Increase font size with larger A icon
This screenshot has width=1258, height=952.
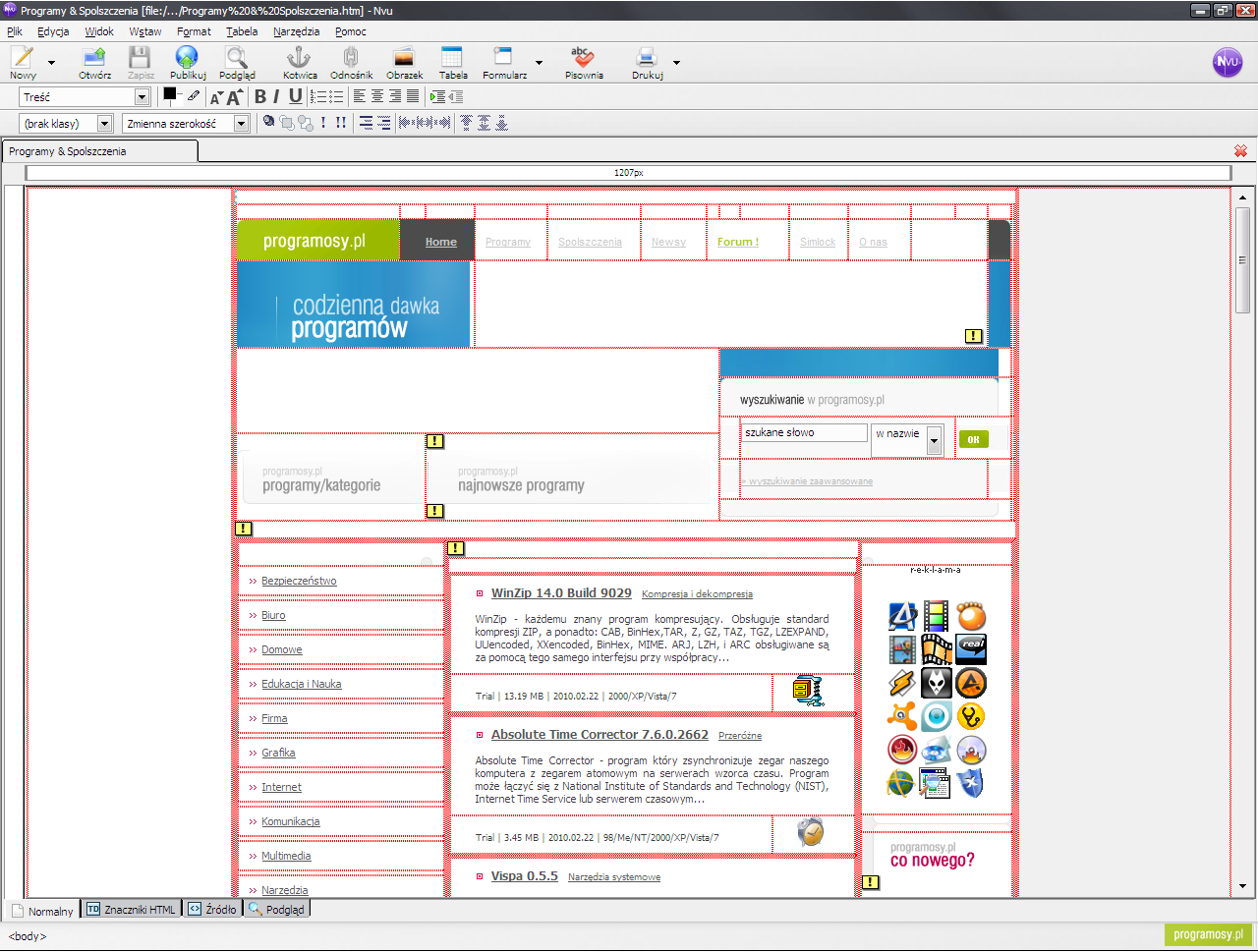[234, 96]
